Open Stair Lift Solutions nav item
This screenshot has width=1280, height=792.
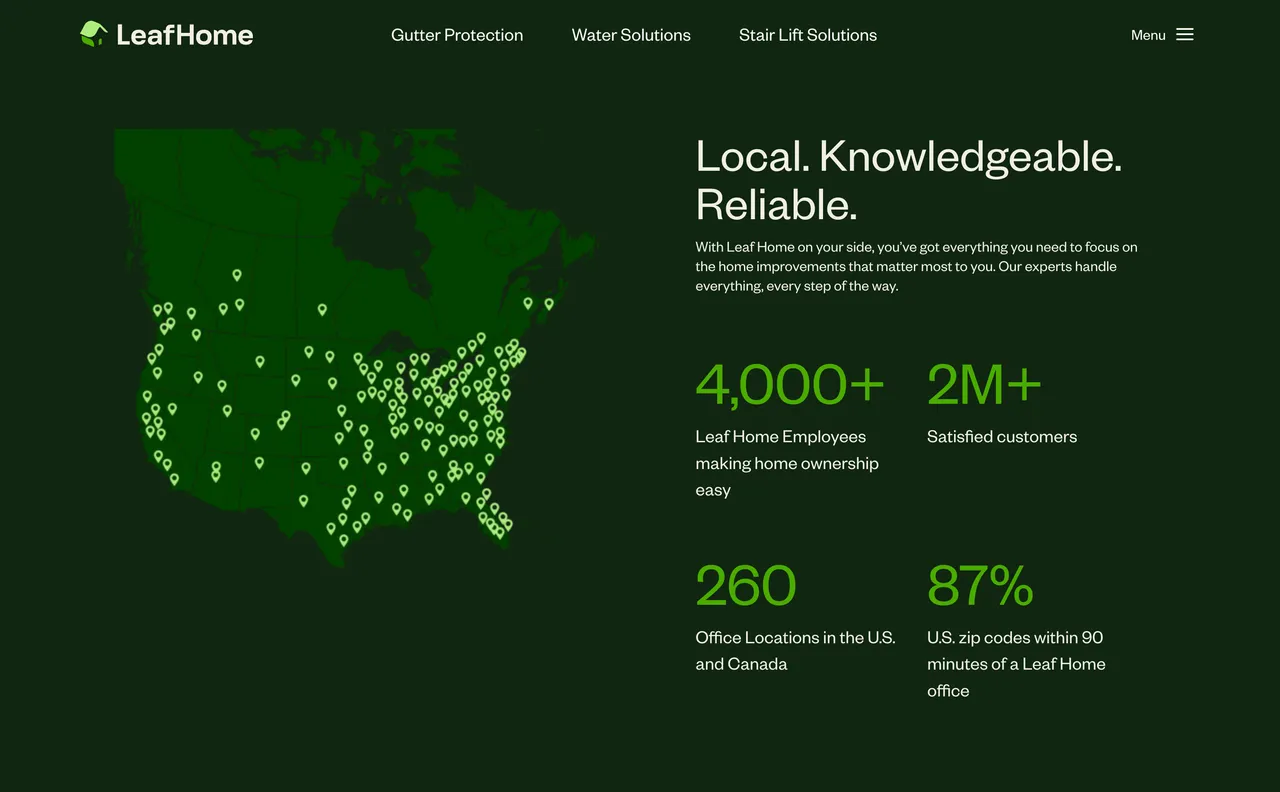pos(808,35)
